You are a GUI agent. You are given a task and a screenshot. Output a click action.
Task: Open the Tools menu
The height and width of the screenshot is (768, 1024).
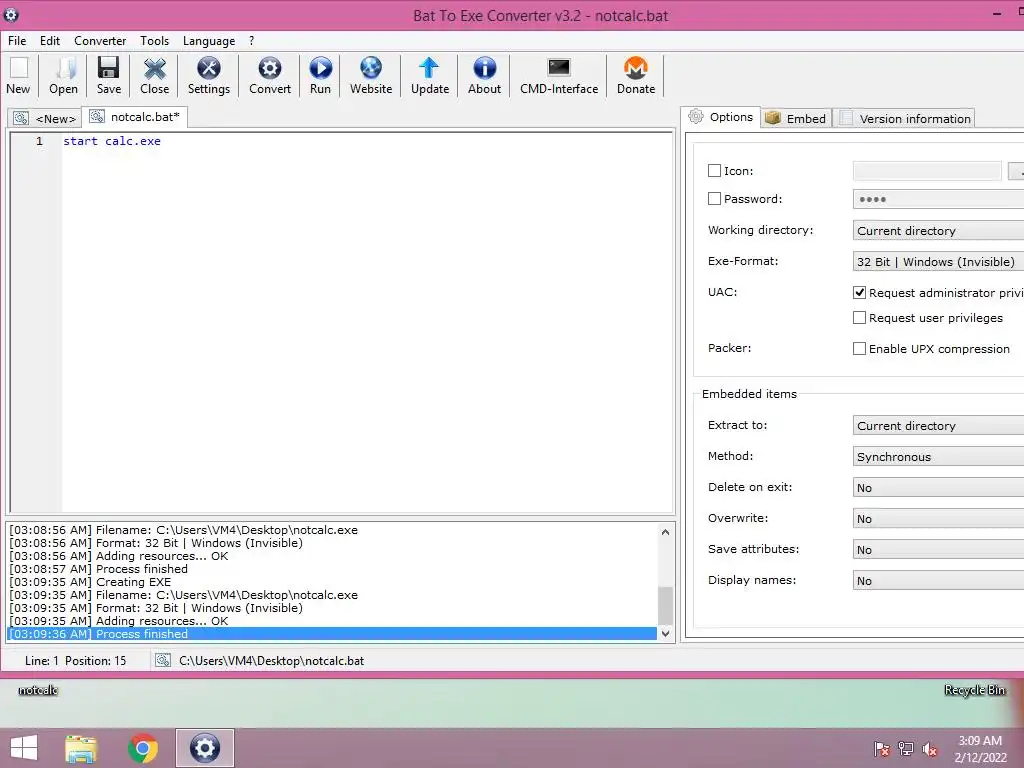click(x=154, y=40)
